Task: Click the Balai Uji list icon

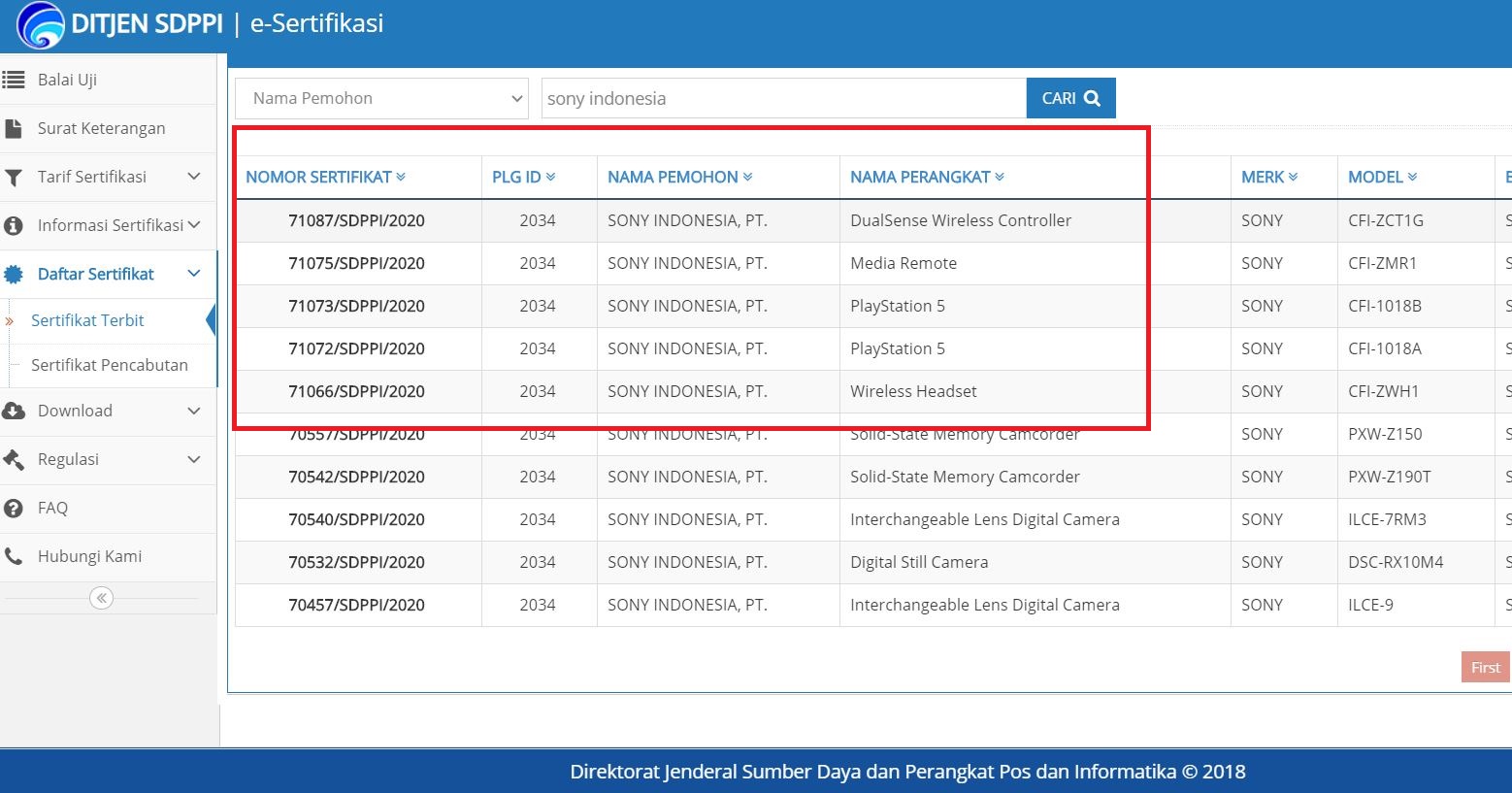Action: coord(14,80)
